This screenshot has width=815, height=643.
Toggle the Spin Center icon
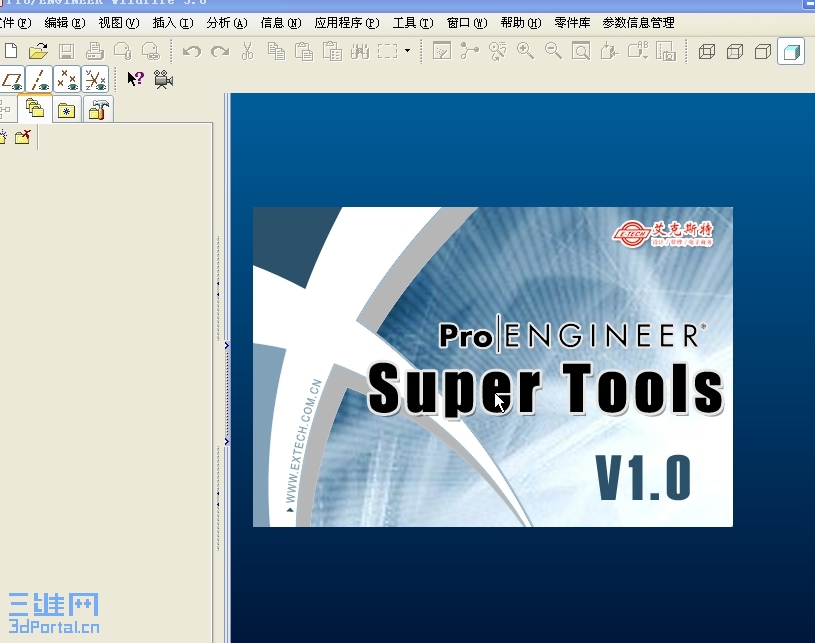(469, 51)
